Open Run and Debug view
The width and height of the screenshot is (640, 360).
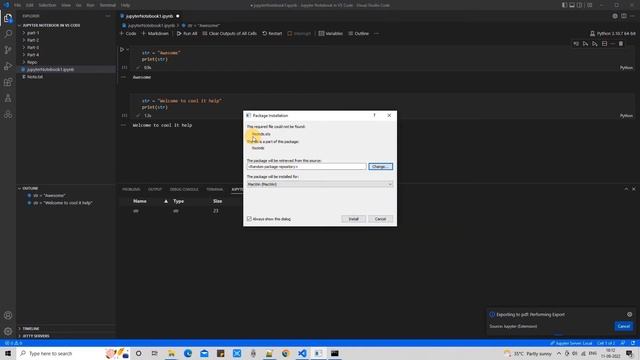pos(8,66)
